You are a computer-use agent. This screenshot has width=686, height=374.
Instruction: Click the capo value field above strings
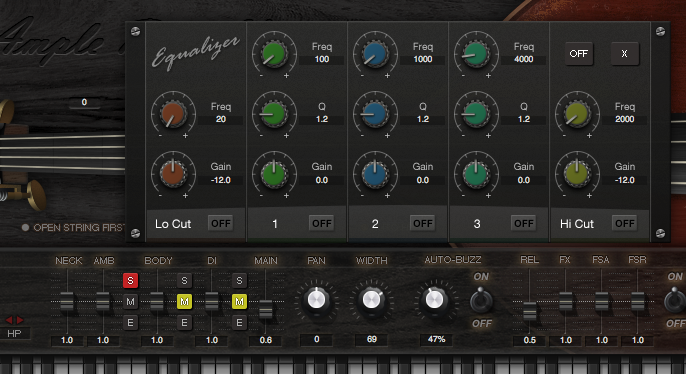(x=84, y=102)
